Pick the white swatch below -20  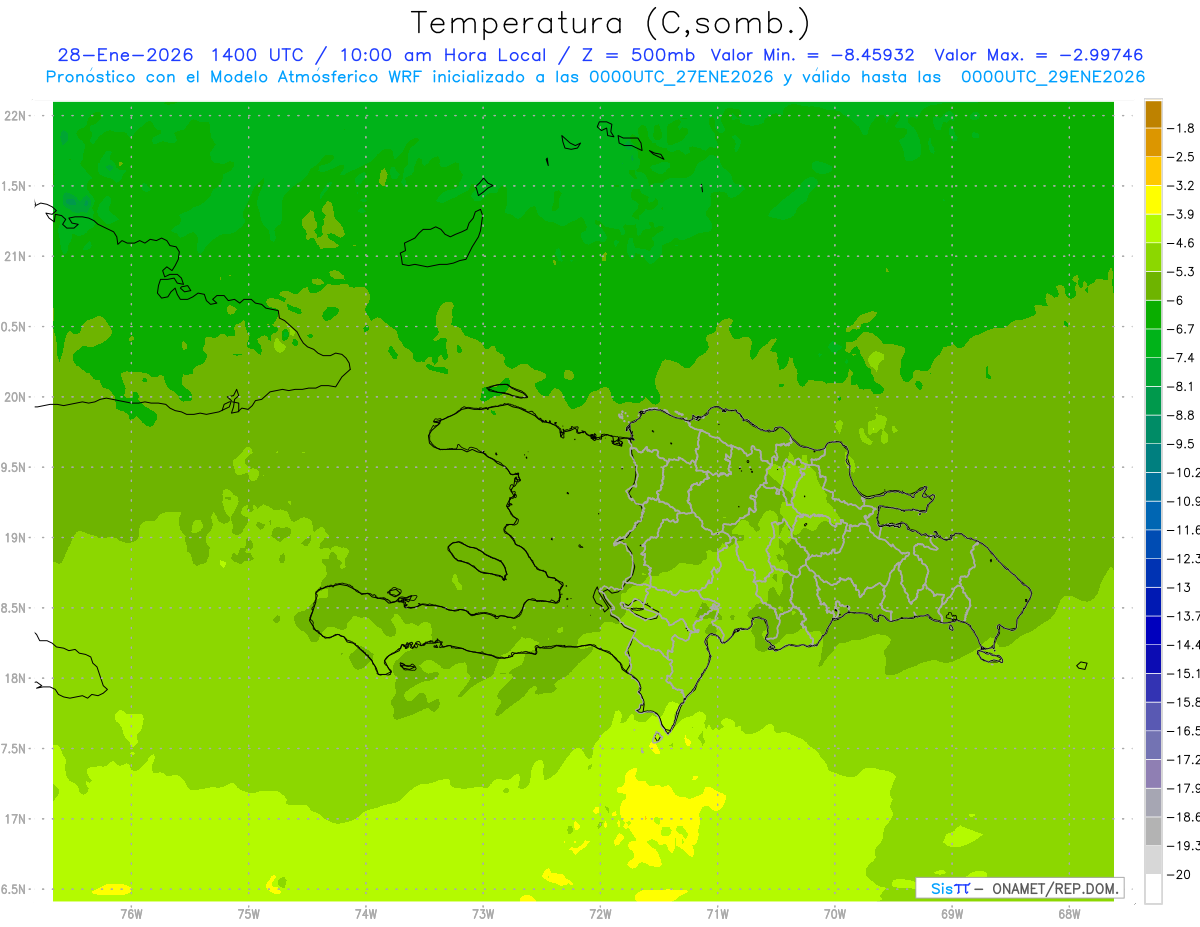click(x=1153, y=888)
